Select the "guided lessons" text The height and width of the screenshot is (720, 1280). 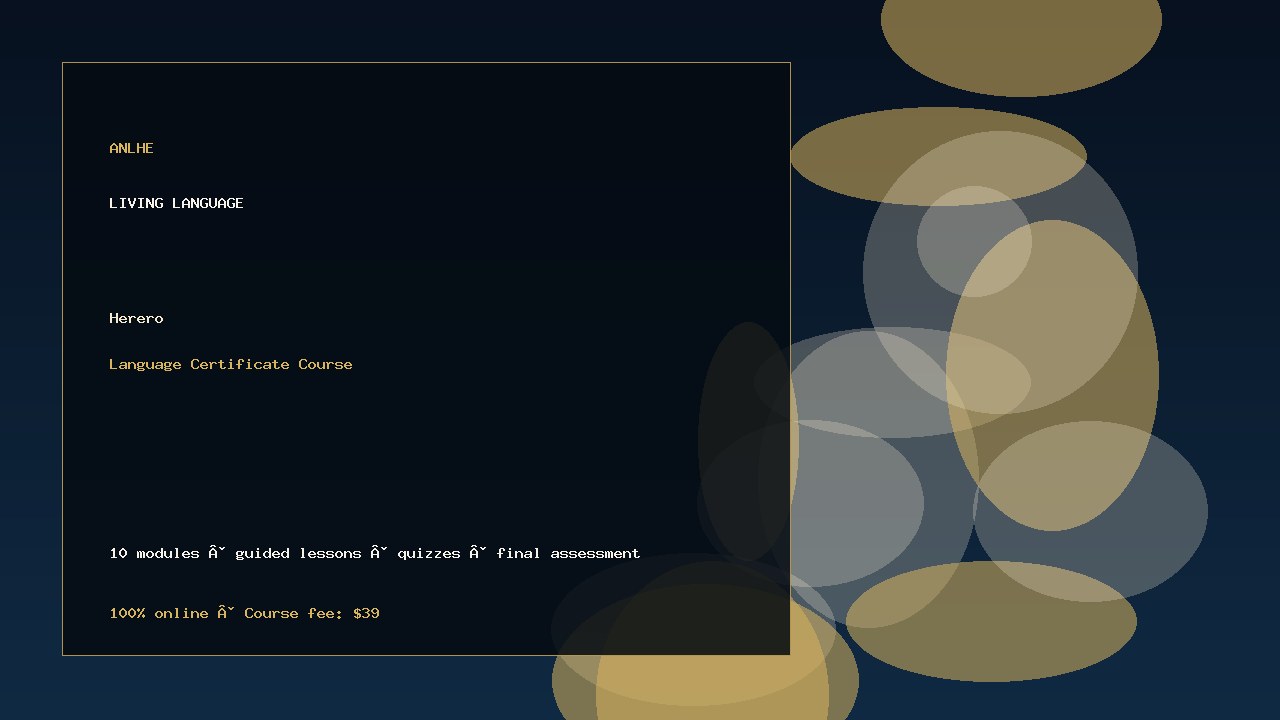click(298, 553)
